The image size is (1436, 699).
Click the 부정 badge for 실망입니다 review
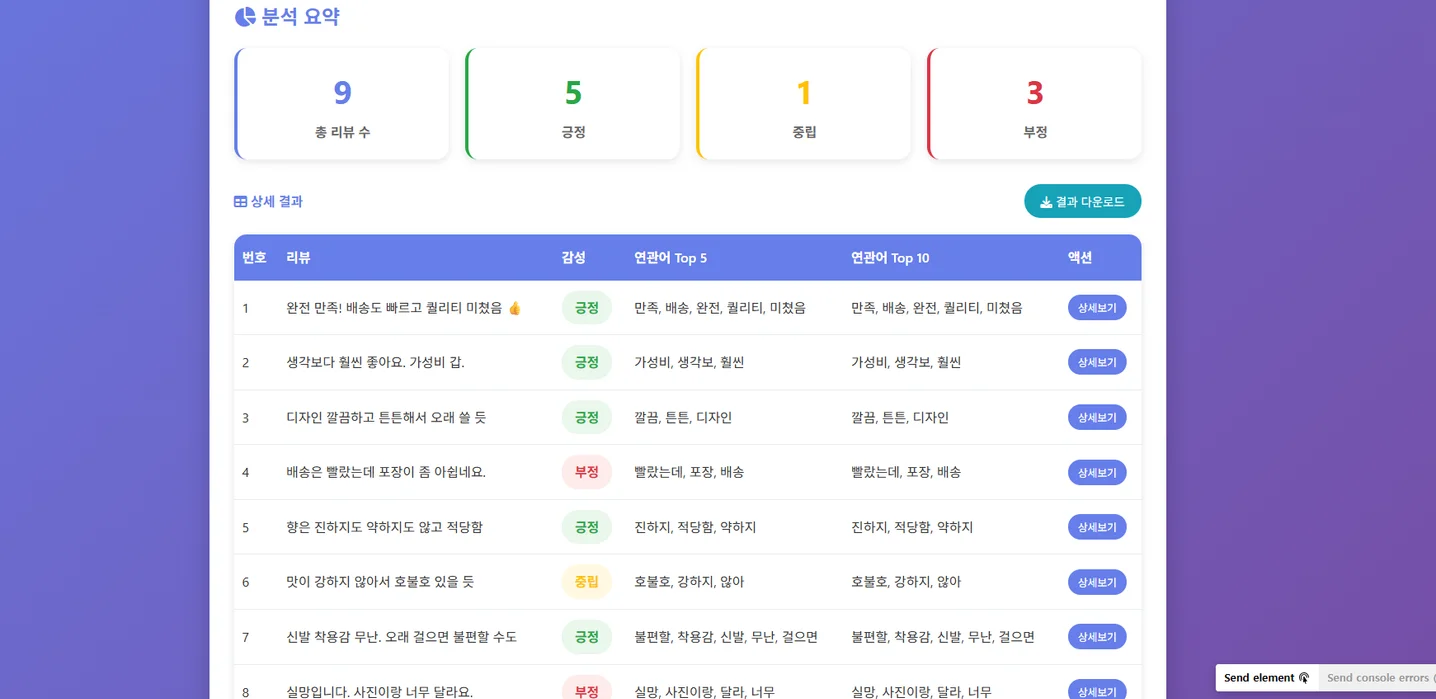(x=587, y=688)
